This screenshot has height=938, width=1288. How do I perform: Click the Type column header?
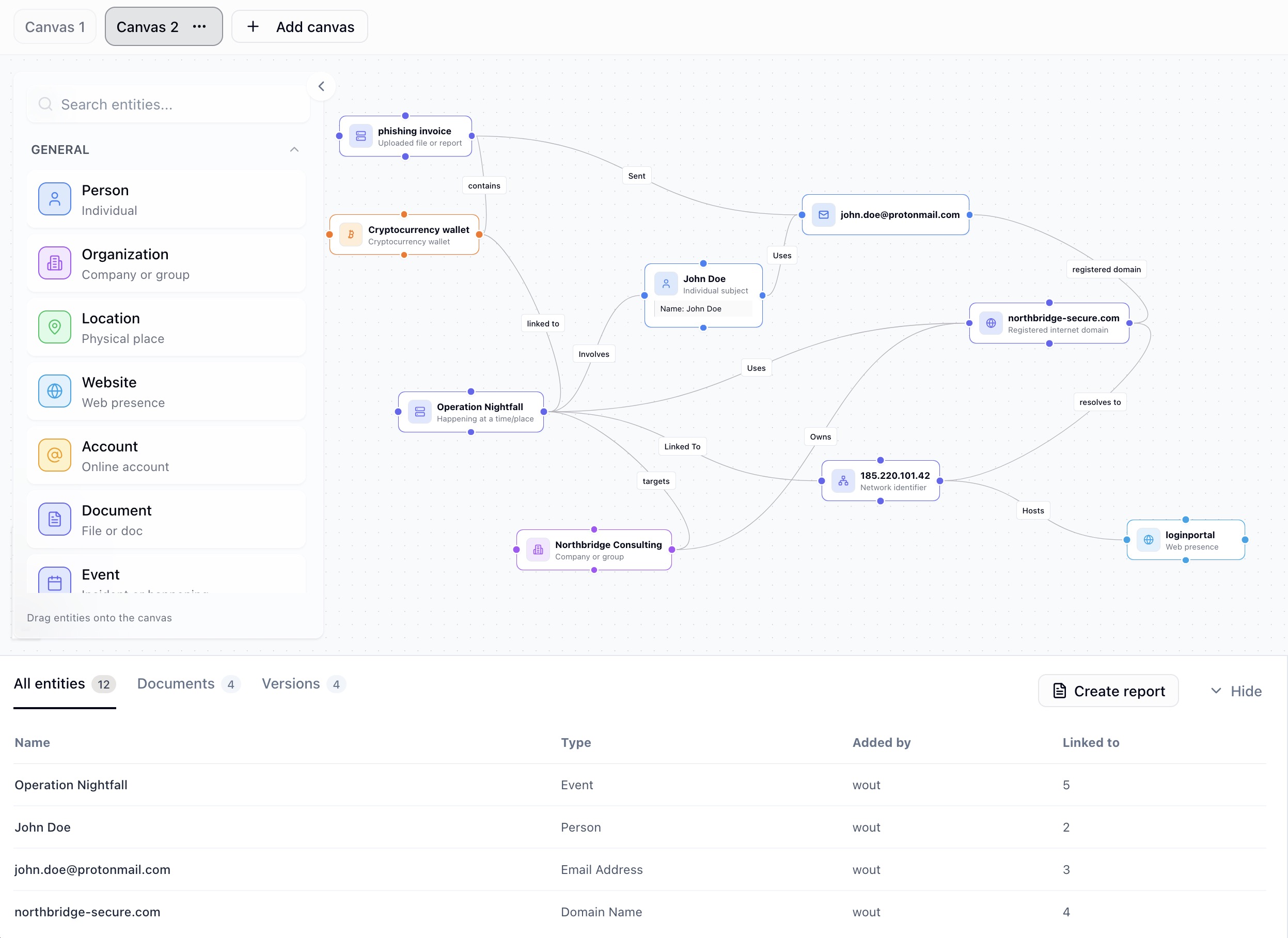tap(576, 743)
